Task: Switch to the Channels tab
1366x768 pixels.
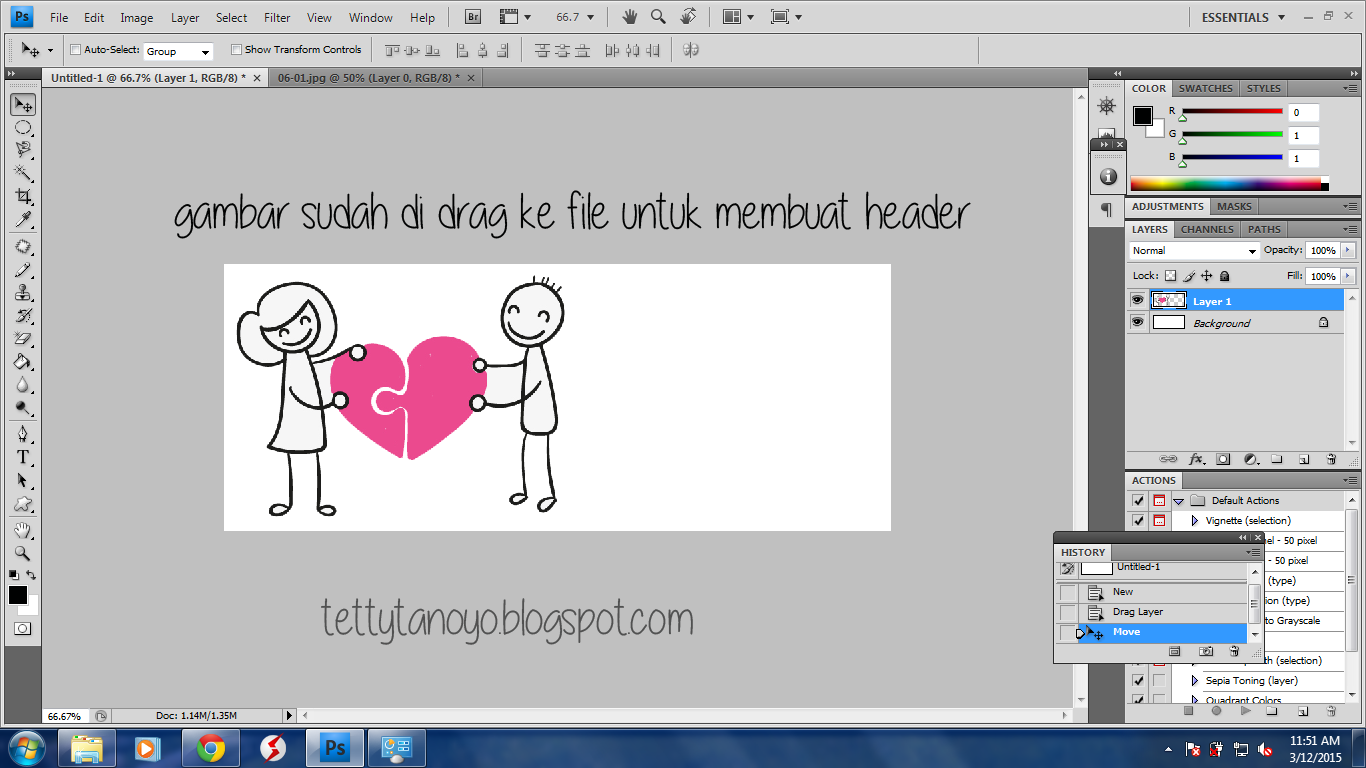Action: tap(1207, 229)
